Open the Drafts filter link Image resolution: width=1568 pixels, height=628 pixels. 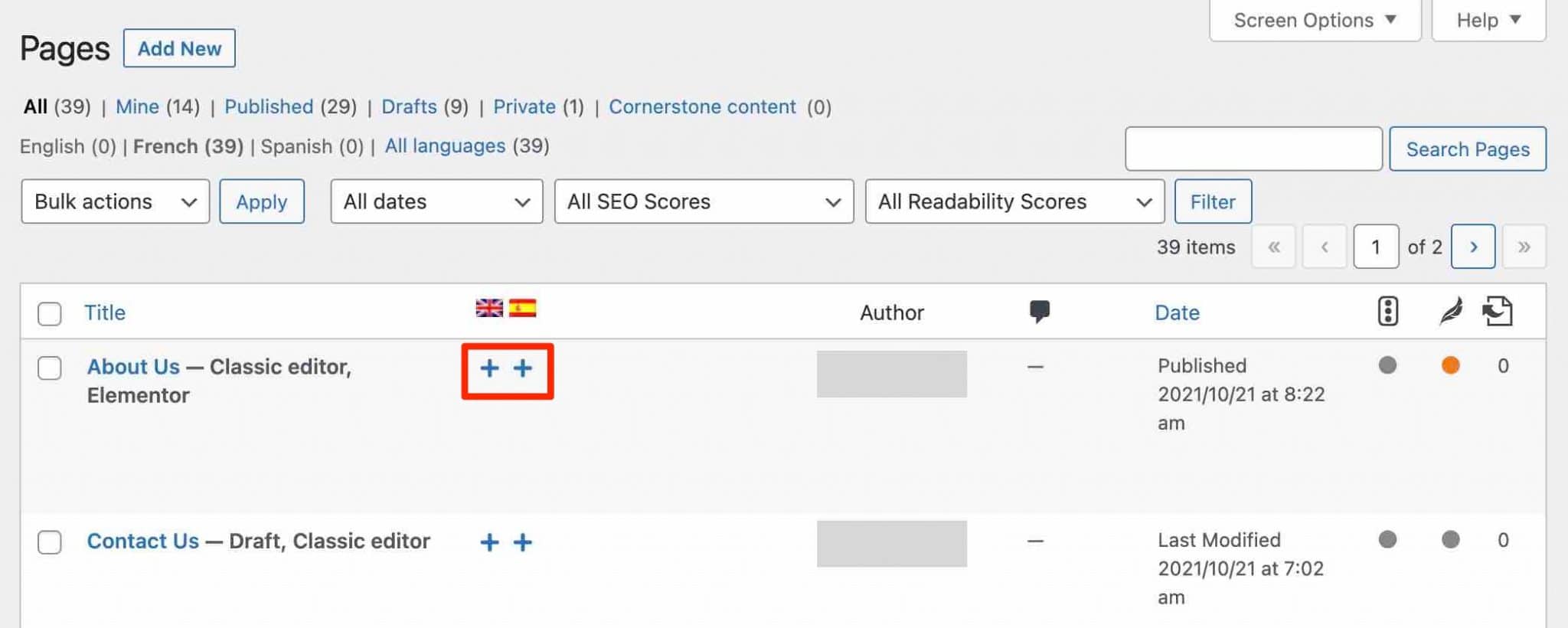click(410, 106)
